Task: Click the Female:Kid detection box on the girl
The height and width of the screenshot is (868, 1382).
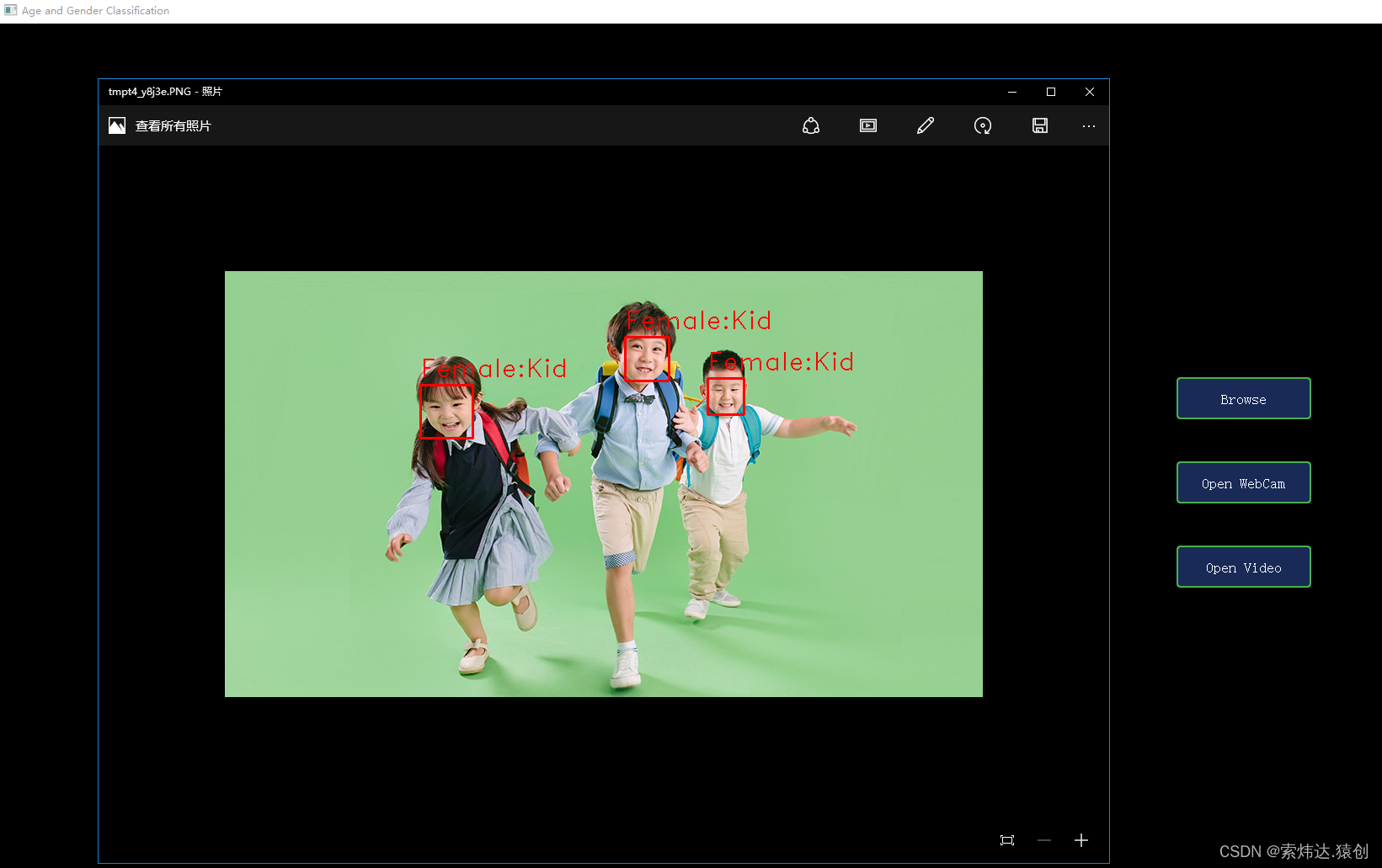Action: [447, 412]
